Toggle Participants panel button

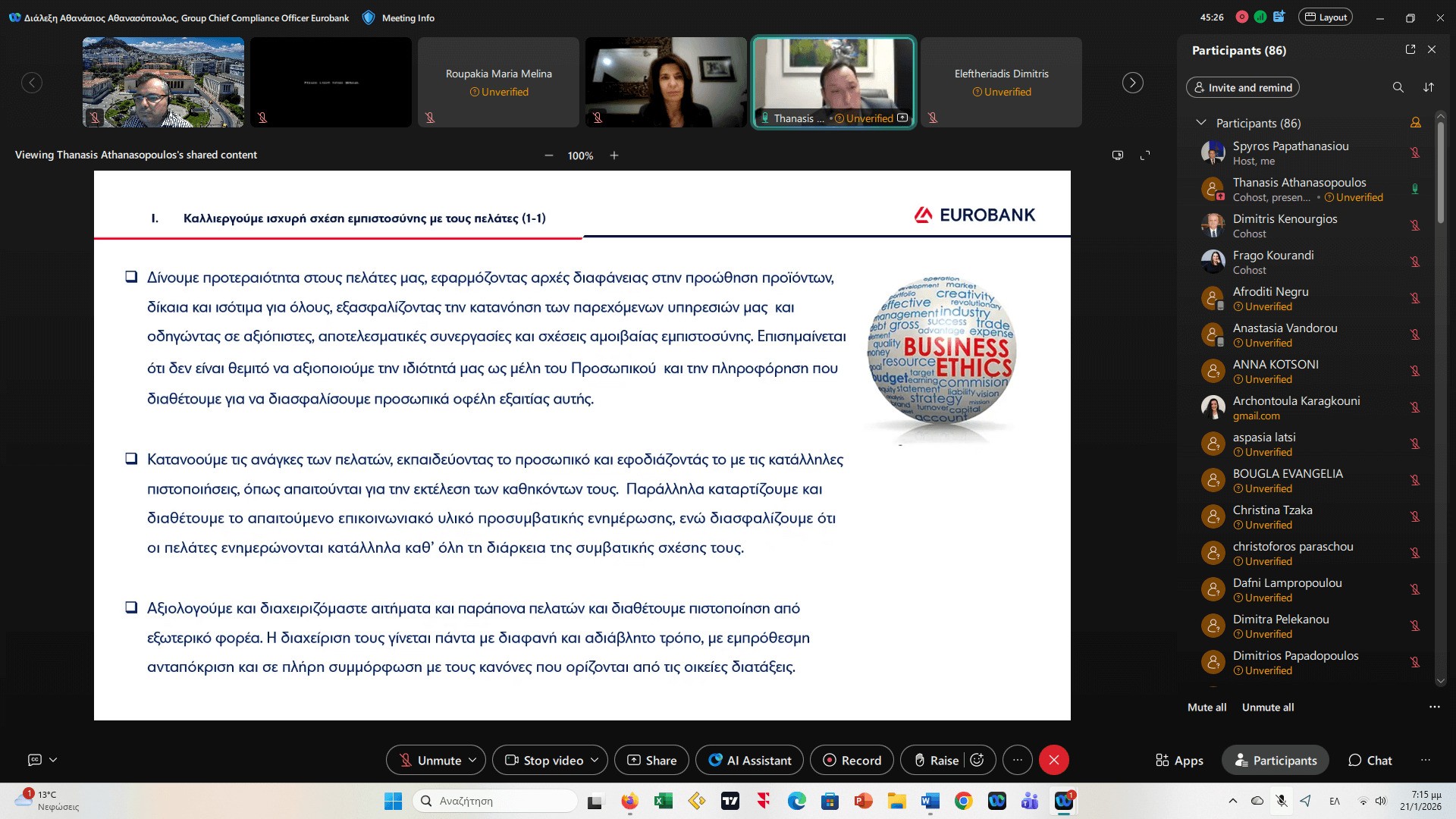1276,760
